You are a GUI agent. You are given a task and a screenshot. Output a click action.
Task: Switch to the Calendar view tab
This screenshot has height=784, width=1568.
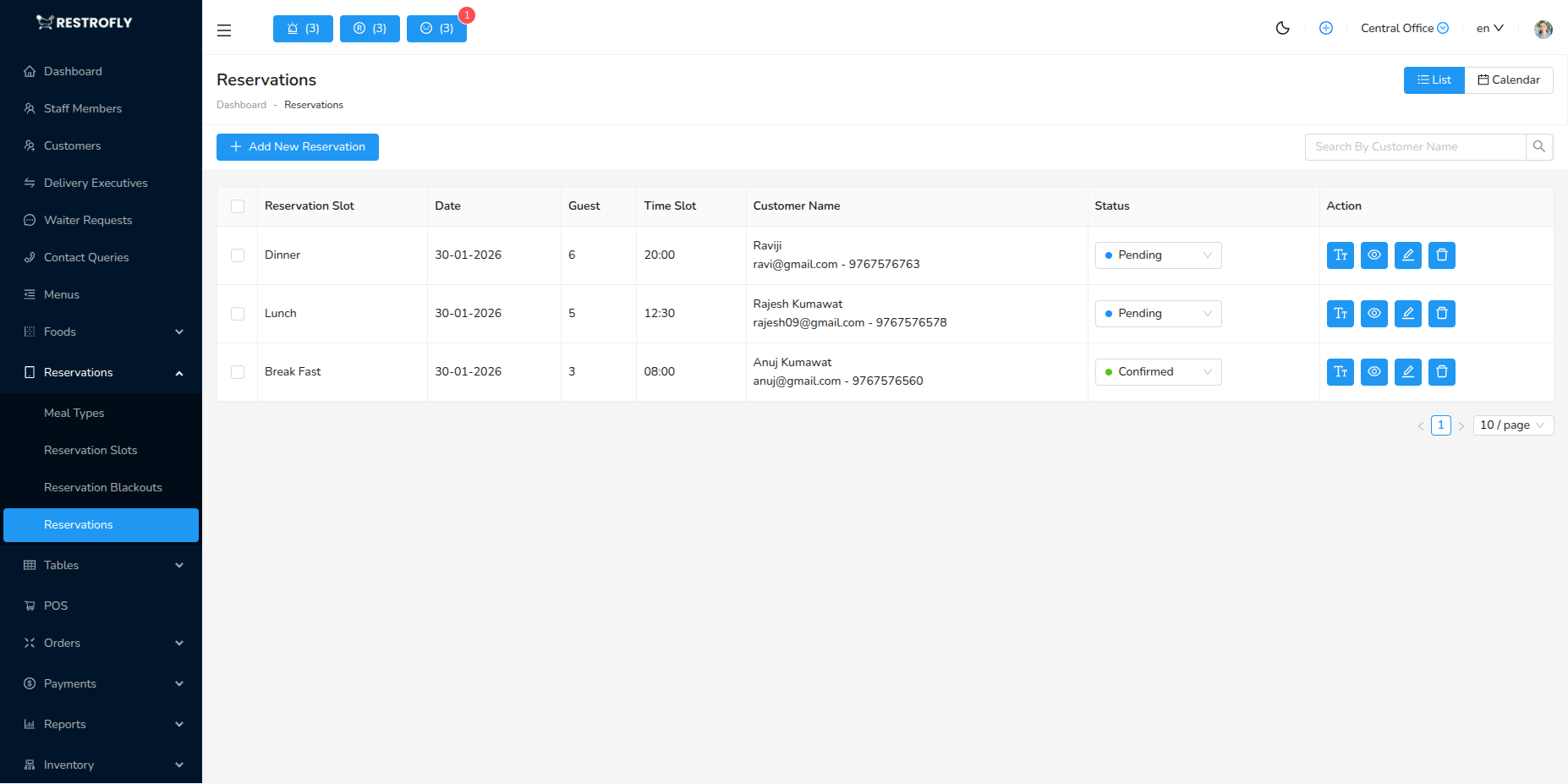tap(1509, 79)
